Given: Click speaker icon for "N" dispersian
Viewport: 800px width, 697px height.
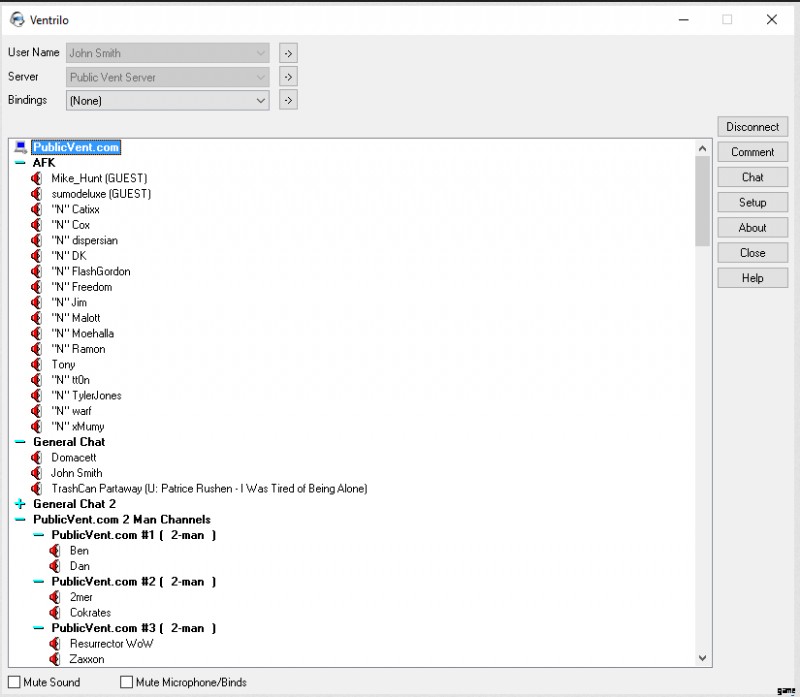Looking at the screenshot, I should pos(36,240).
